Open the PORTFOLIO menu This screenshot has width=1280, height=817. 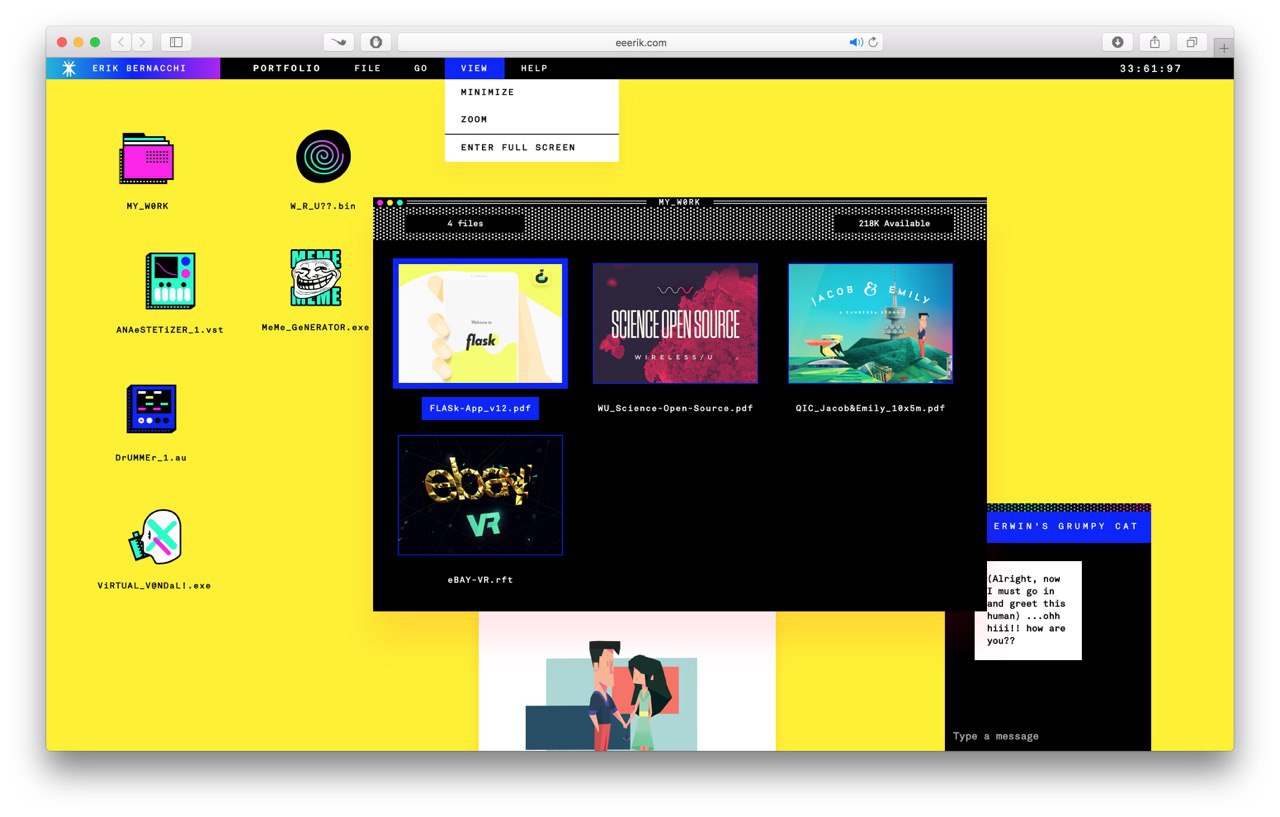point(287,68)
